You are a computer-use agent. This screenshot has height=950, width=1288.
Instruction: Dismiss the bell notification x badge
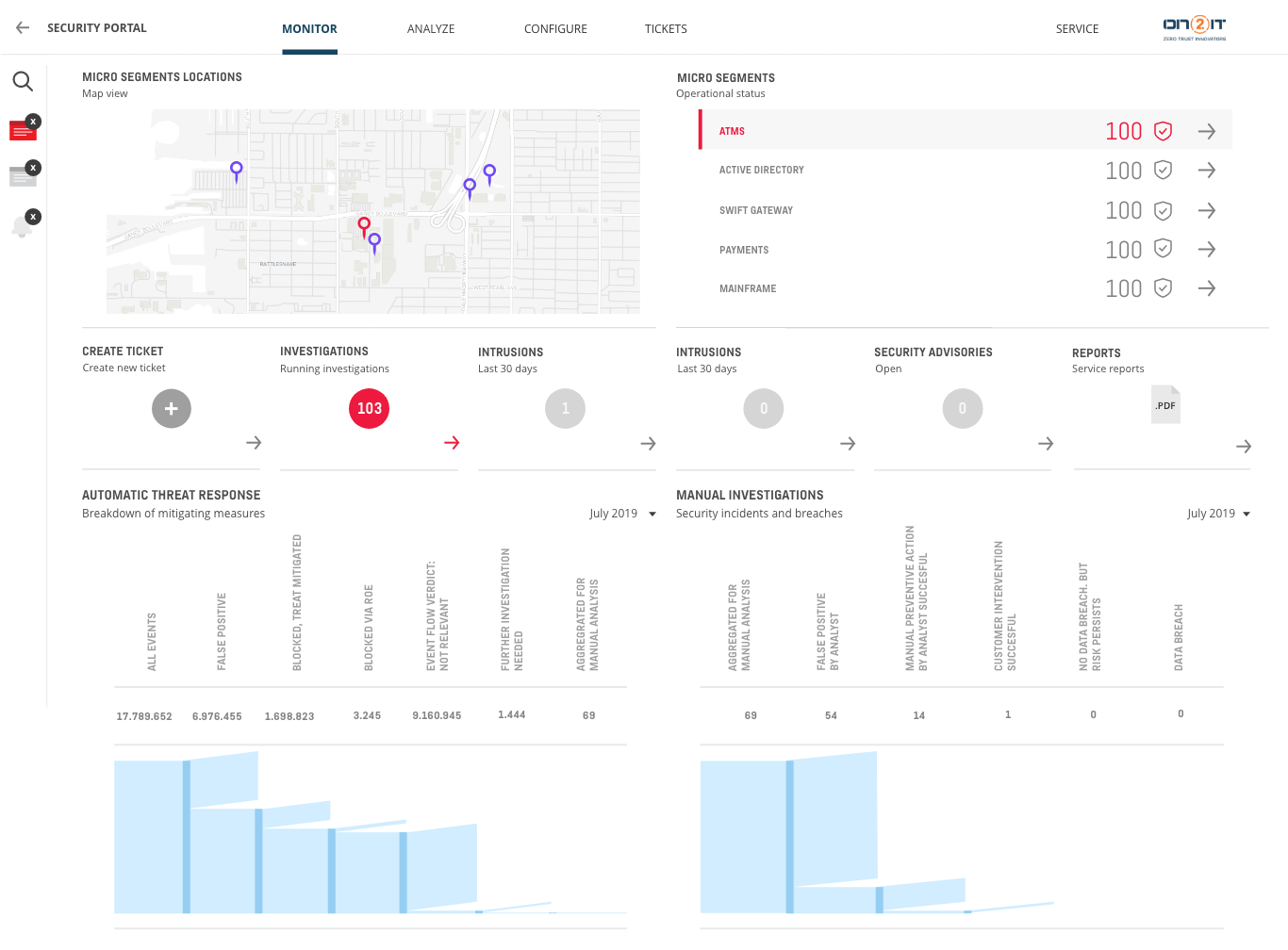coord(33,217)
